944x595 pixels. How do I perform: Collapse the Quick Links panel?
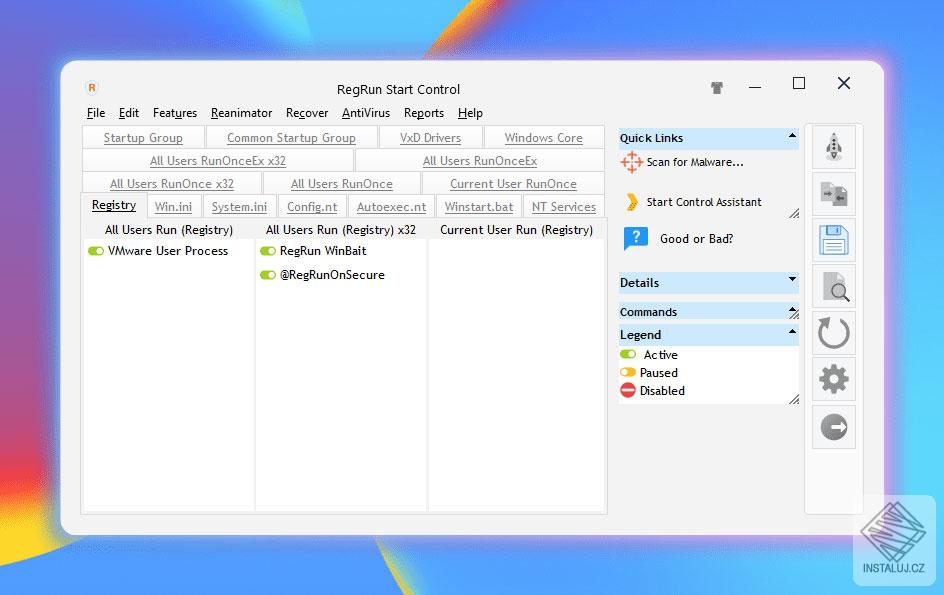(792, 136)
